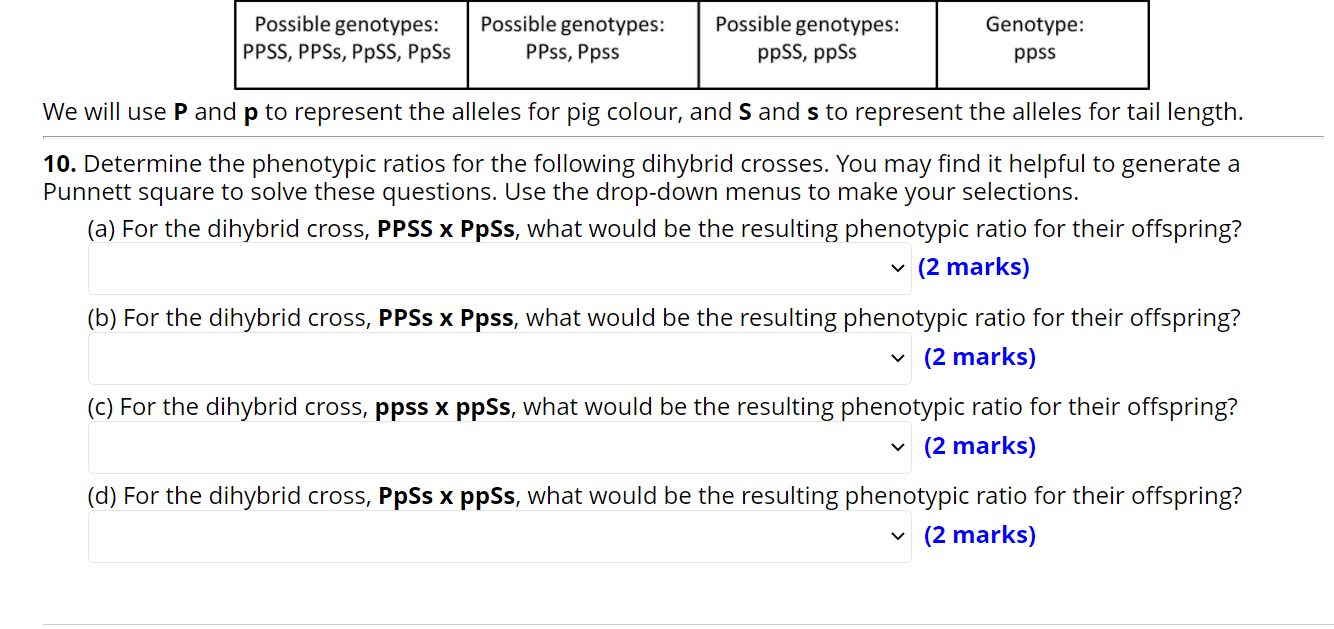Click the question 10 instruction text

[640, 177]
